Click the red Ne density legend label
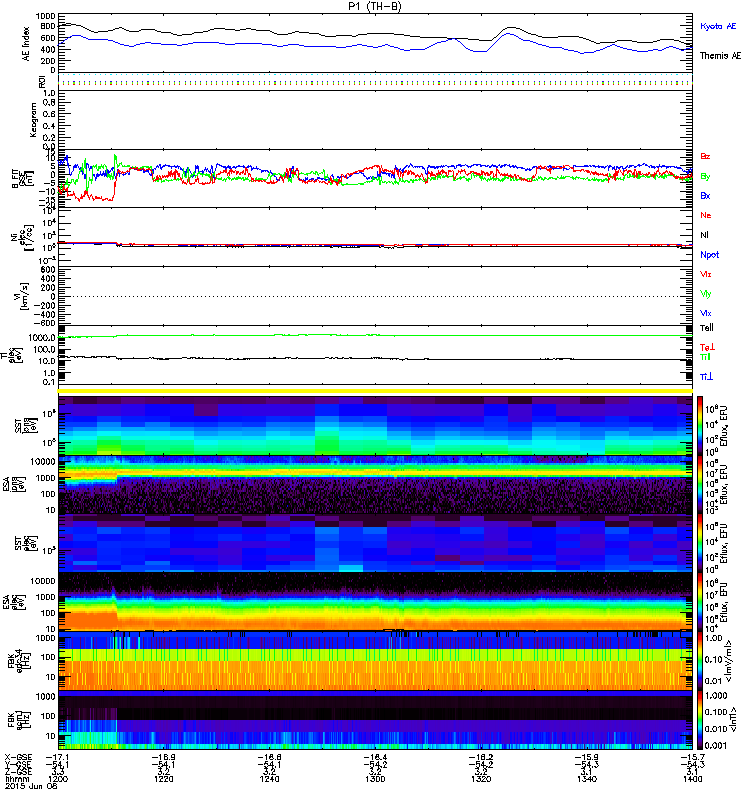The width and height of the screenshot is (750, 800). coord(705,215)
